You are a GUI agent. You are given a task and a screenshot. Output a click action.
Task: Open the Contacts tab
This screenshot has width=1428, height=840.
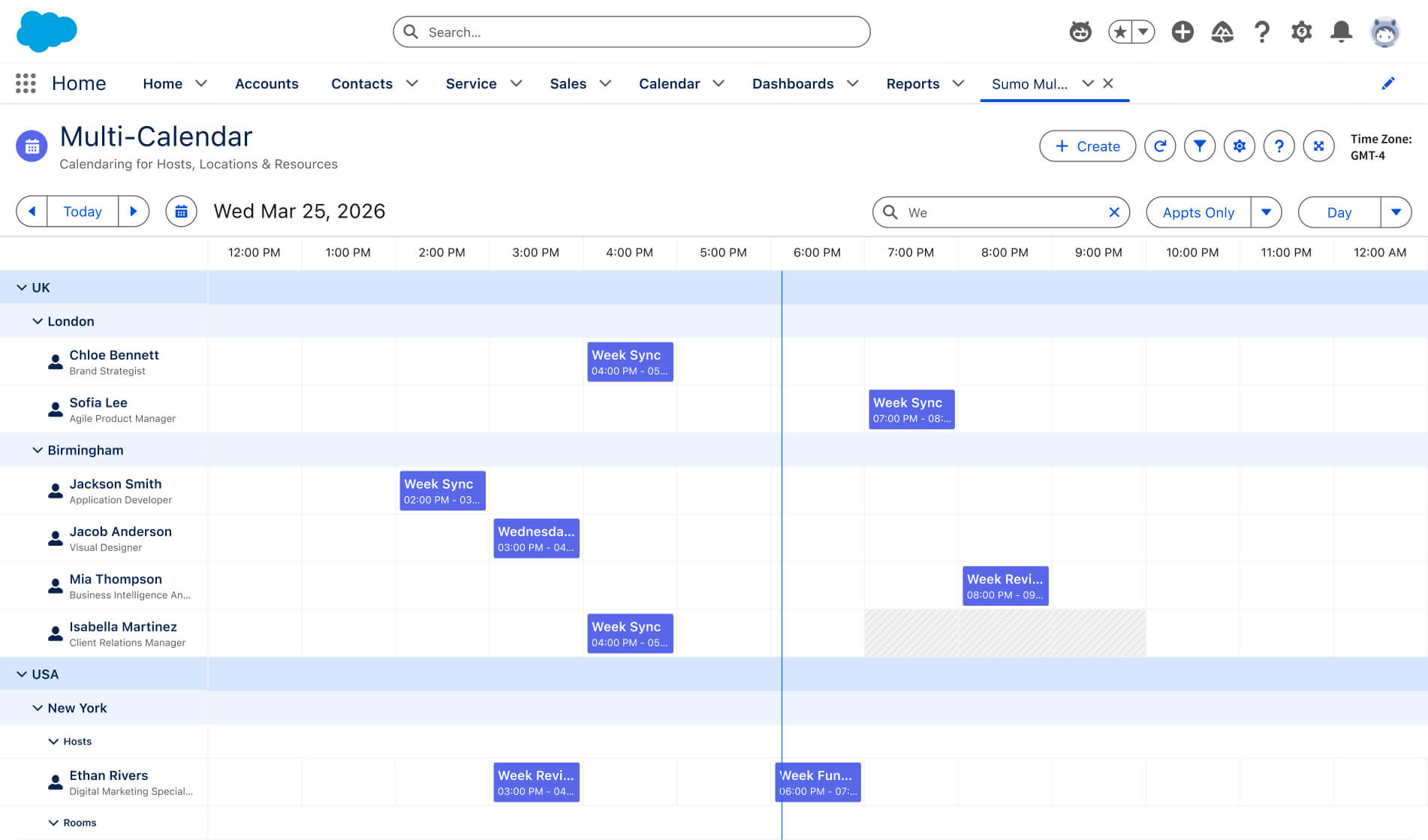(x=362, y=83)
